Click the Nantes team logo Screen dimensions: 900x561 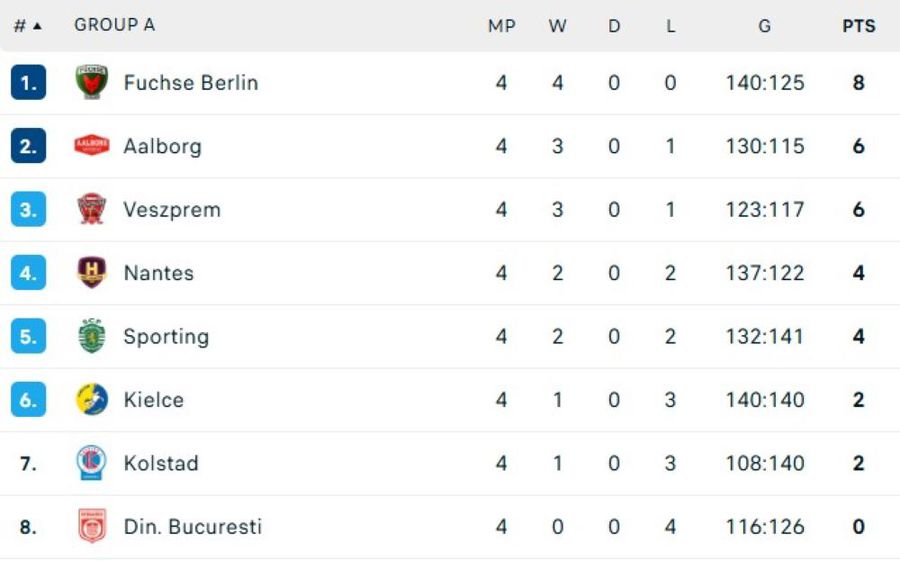coord(92,272)
